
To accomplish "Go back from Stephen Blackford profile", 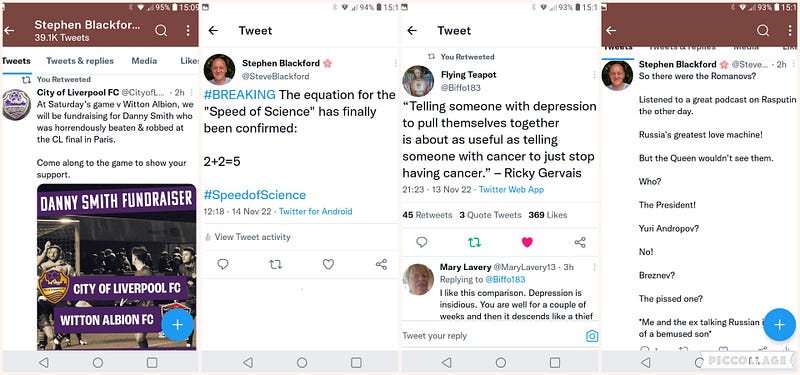I will [x=9, y=31].
